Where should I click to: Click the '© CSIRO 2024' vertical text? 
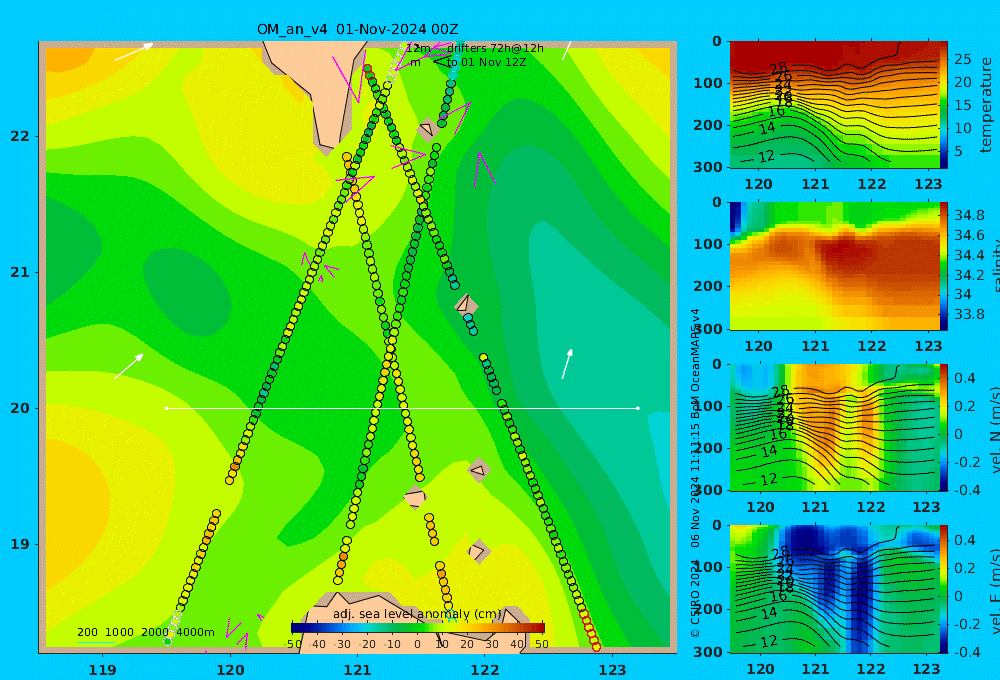pyautogui.click(x=695, y=598)
